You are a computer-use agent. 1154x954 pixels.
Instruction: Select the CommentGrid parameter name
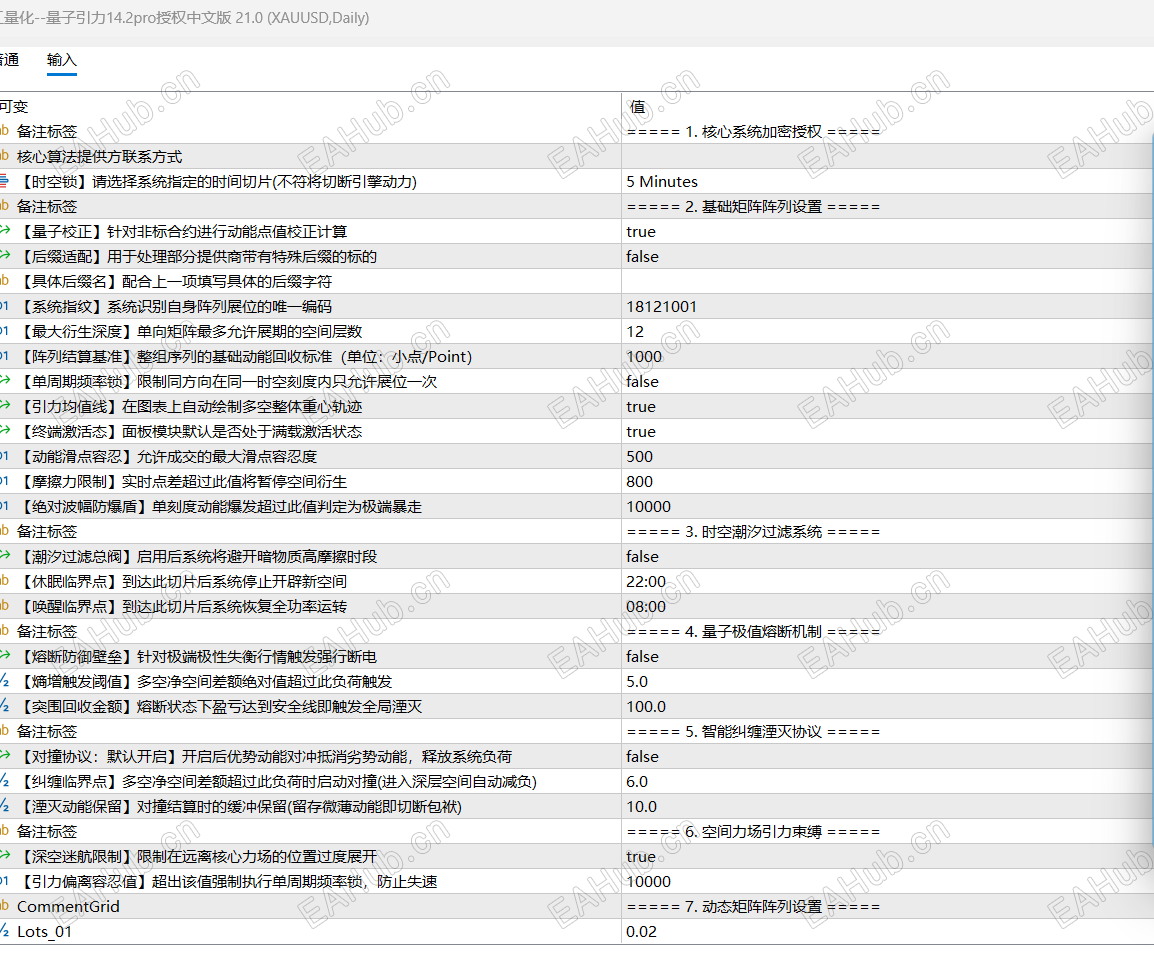(x=68, y=907)
